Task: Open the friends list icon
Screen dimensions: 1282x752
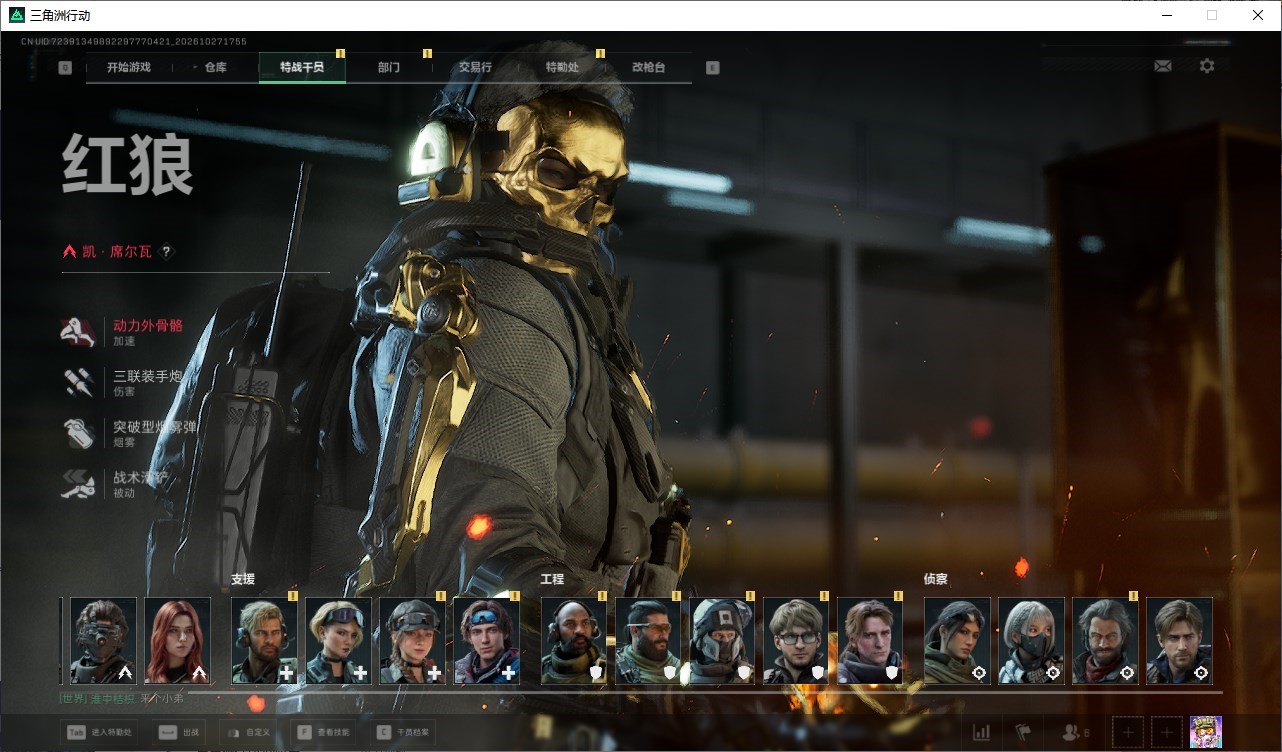Action: click(x=1076, y=732)
